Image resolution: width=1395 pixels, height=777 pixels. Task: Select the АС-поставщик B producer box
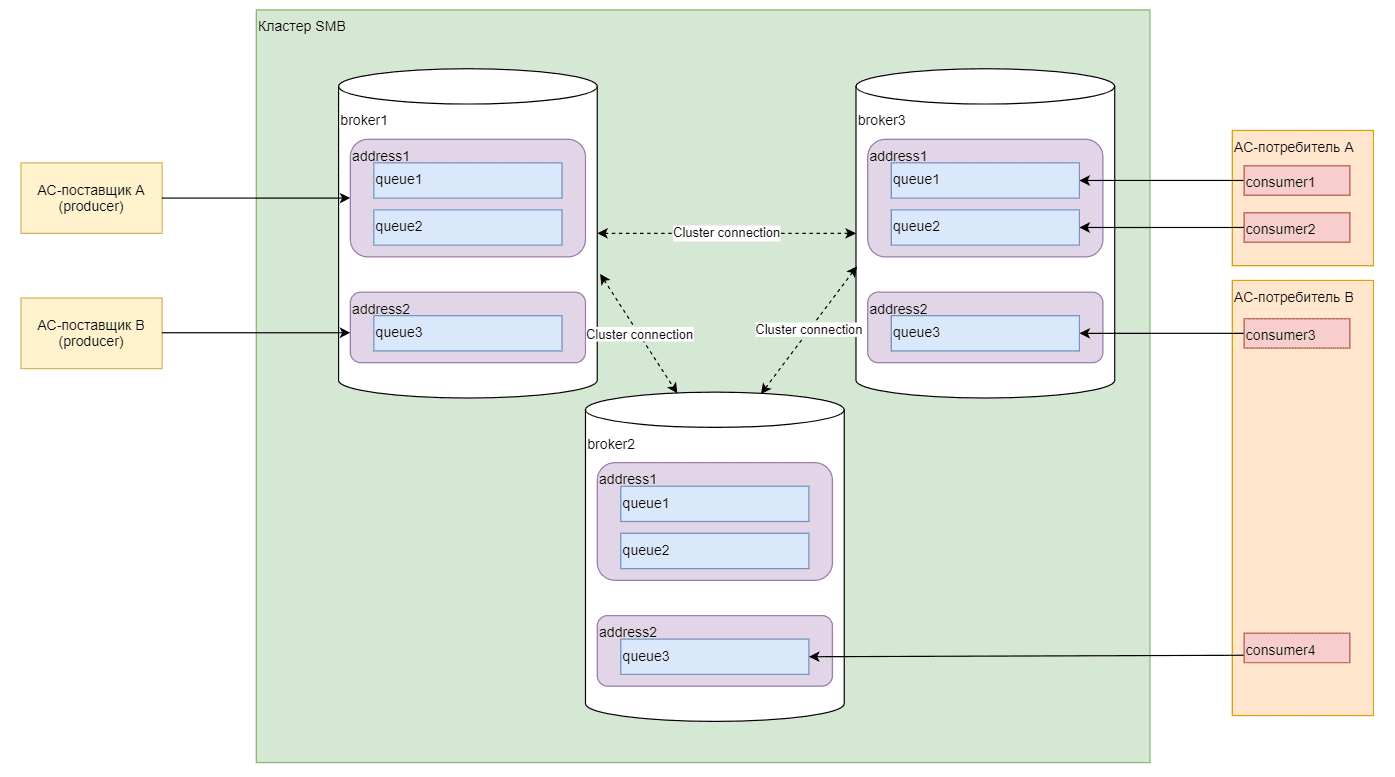point(91,333)
